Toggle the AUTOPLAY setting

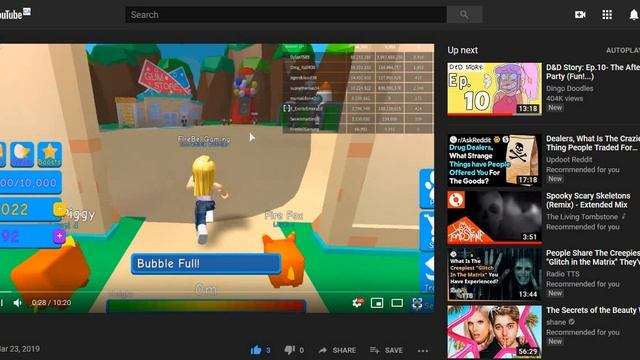[623, 50]
